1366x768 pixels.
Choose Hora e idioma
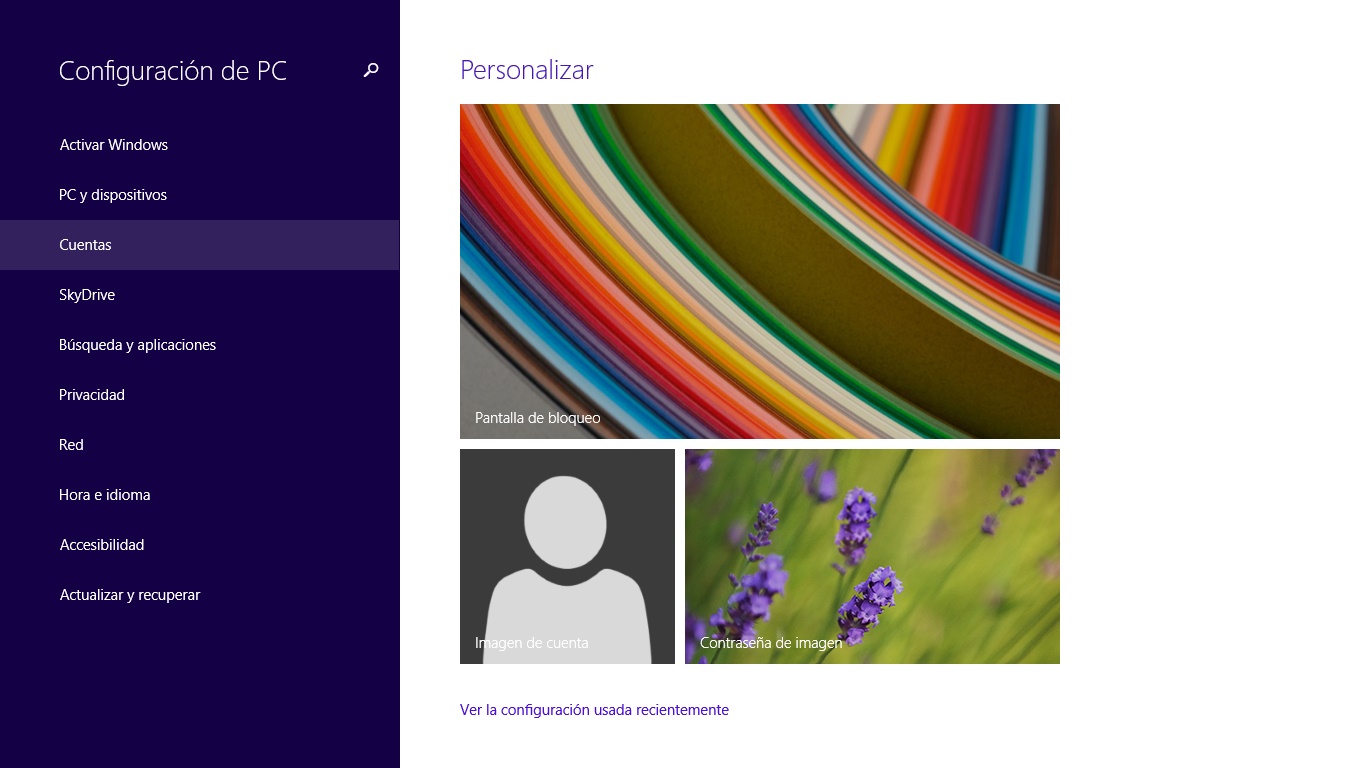coord(105,495)
